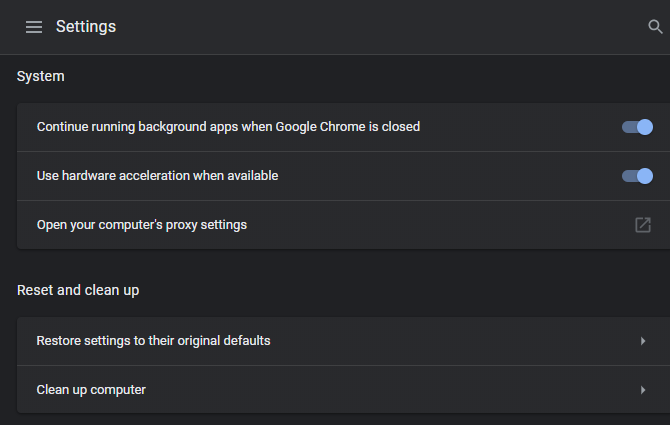670x425 pixels.
Task: Click the word 'computer' in Clean up row
Action: tap(118, 390)
